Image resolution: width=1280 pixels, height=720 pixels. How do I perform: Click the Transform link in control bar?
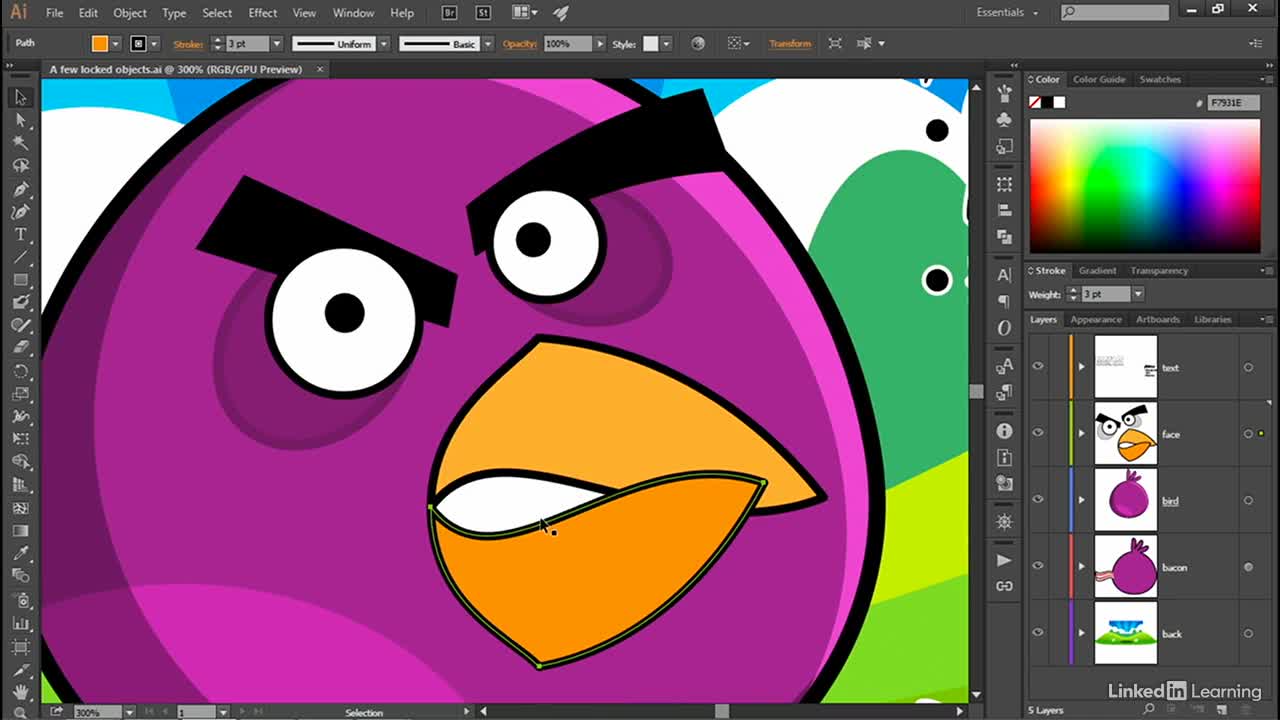point(790,44)
